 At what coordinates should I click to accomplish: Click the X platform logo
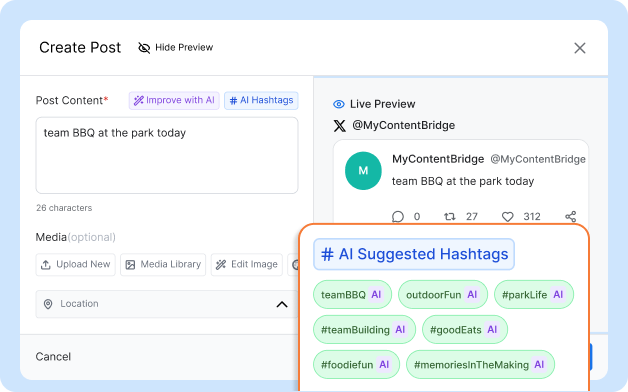(x=340, y=126)
